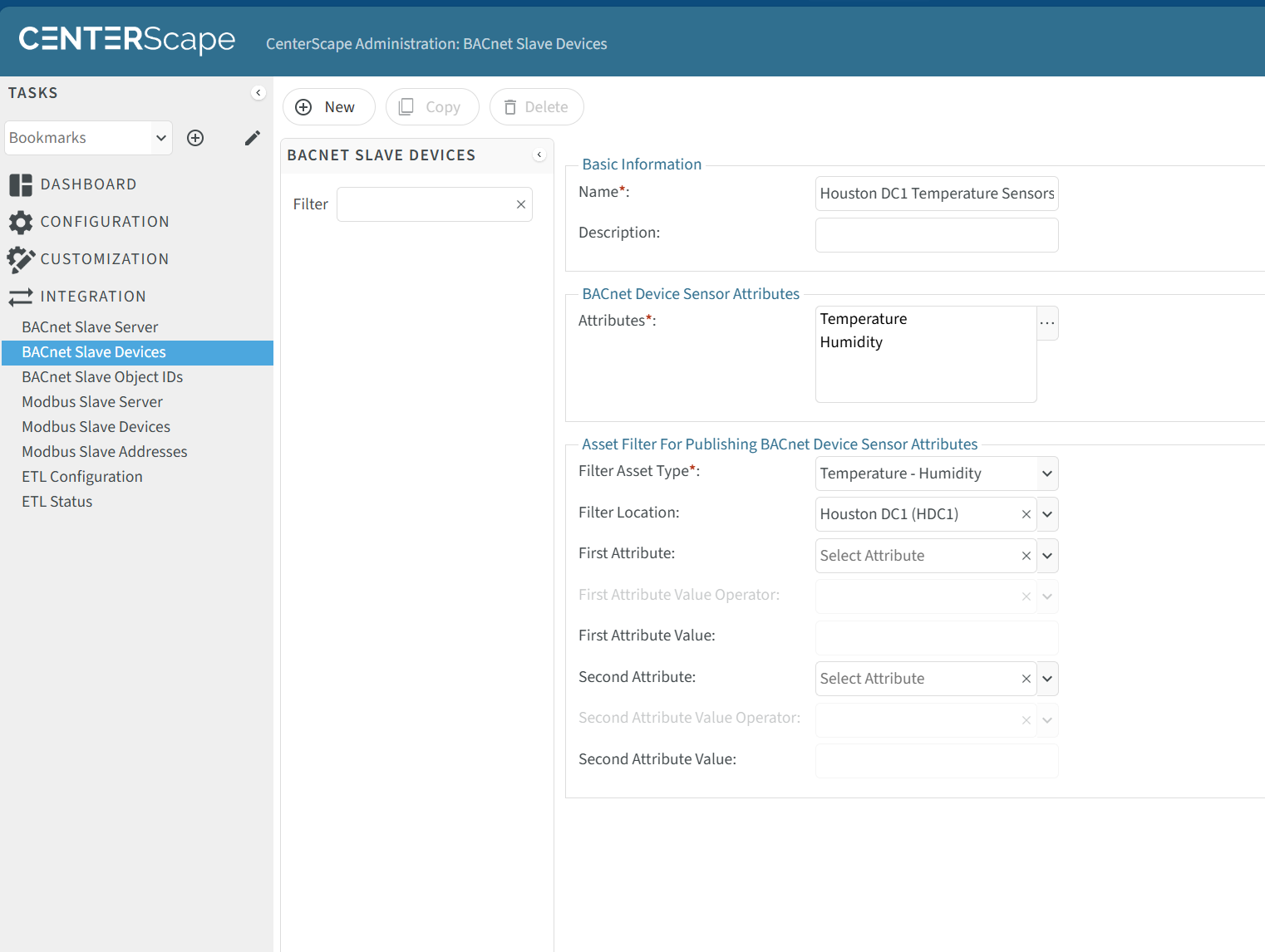
Task: Click the New button
Action: pyautogui.click(x=329, y=107)
